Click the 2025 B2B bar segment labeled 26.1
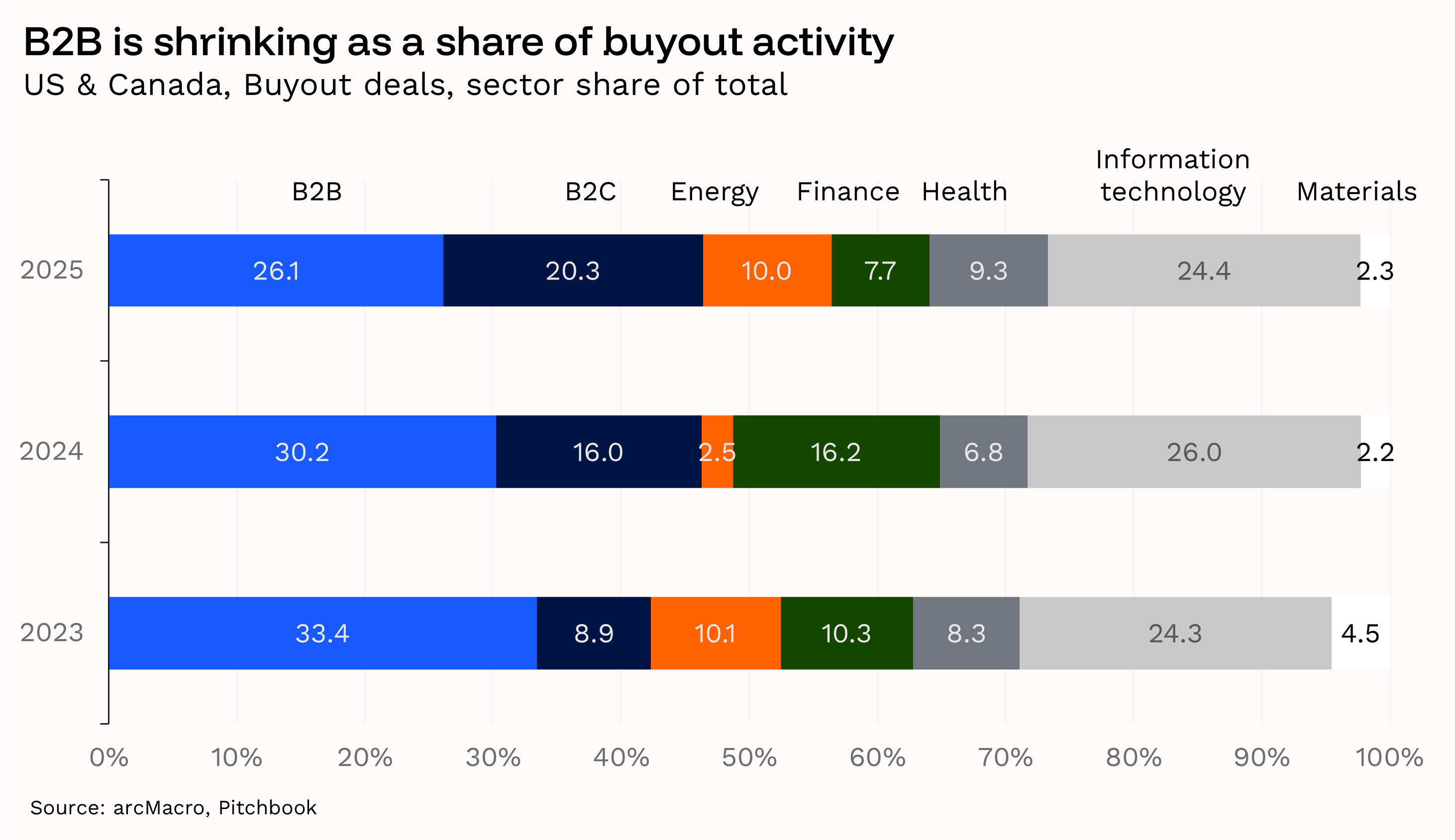 tap(276, 271)
